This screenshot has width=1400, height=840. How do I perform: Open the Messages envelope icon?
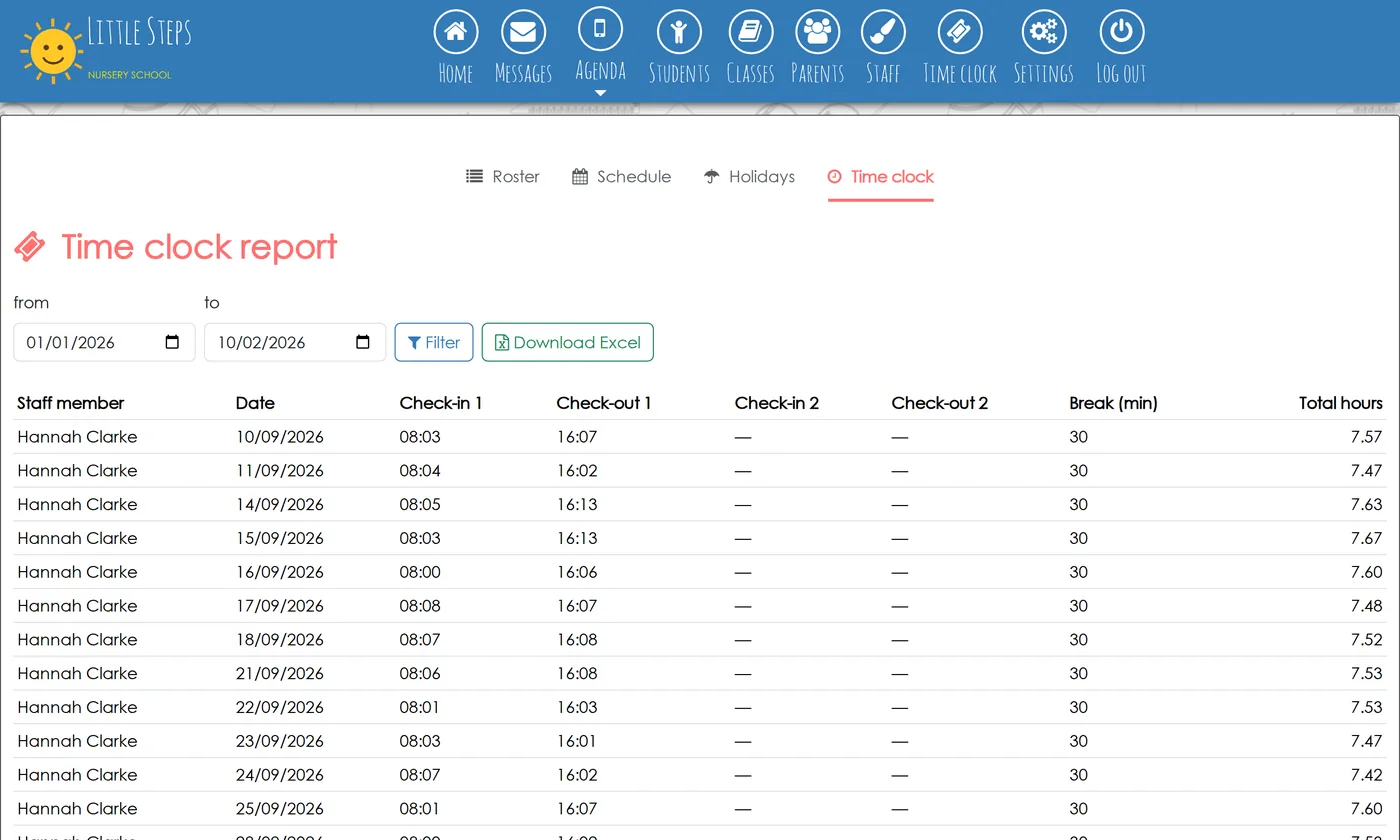pos(523,32)
